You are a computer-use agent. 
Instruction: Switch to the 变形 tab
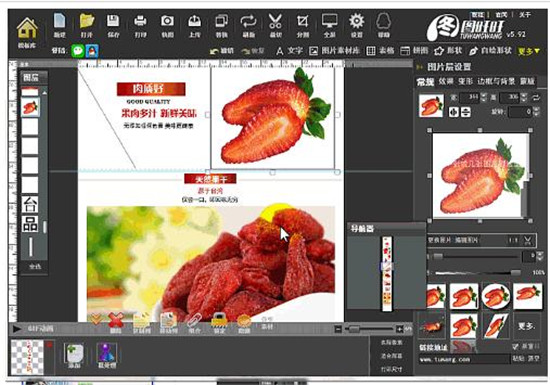[465, 82]
